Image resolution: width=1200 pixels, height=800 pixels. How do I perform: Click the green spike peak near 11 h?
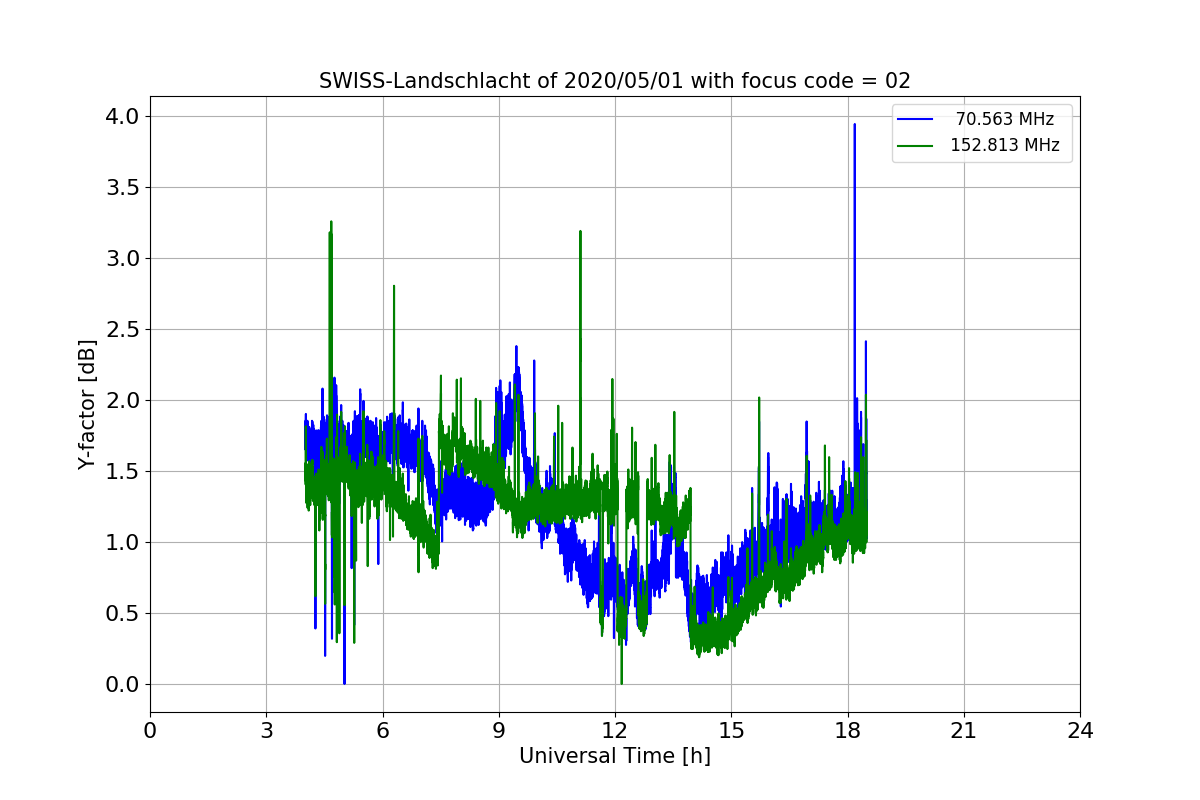click(580, 232)
